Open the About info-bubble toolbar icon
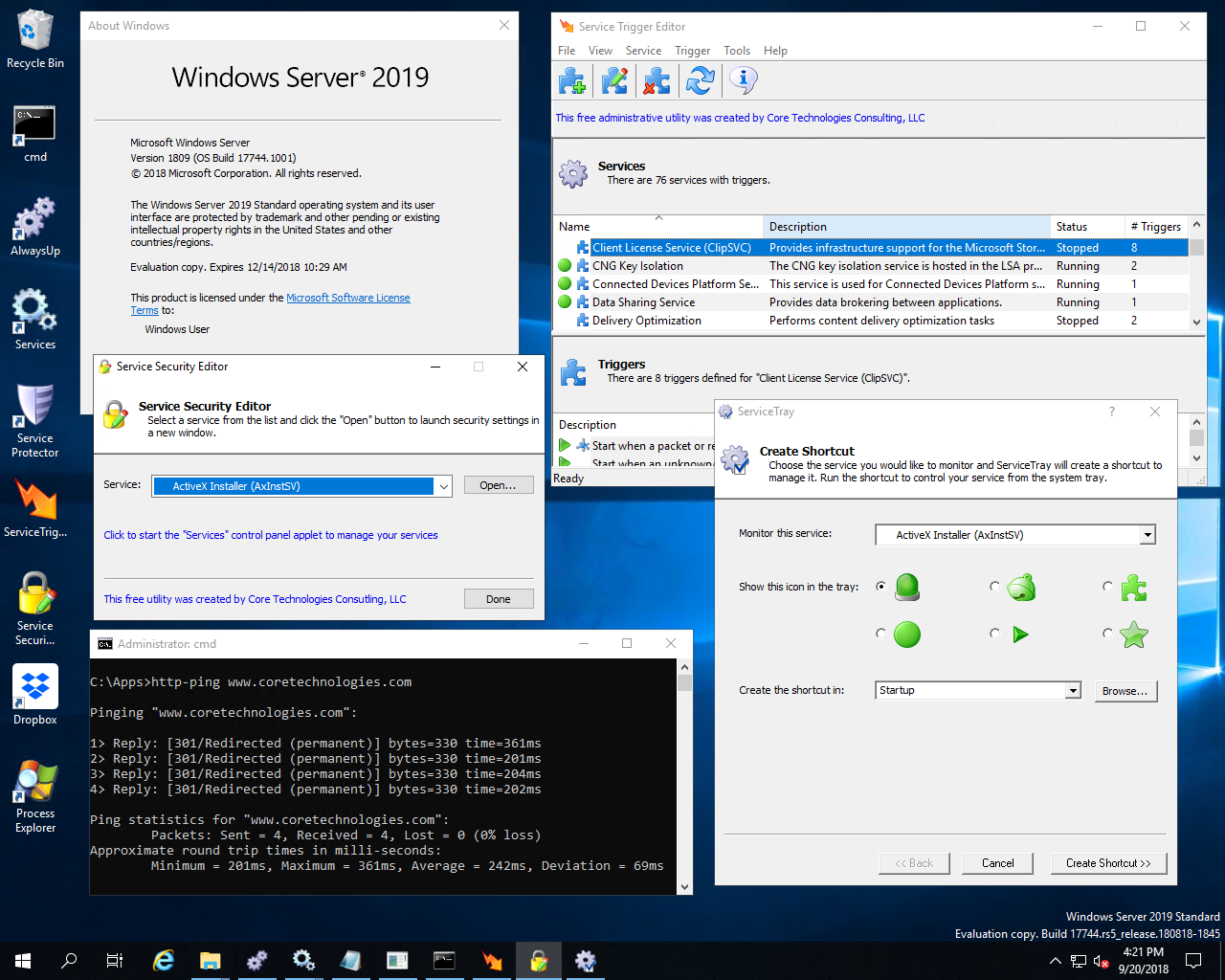 pyautogui.click(x=743, y=80)
